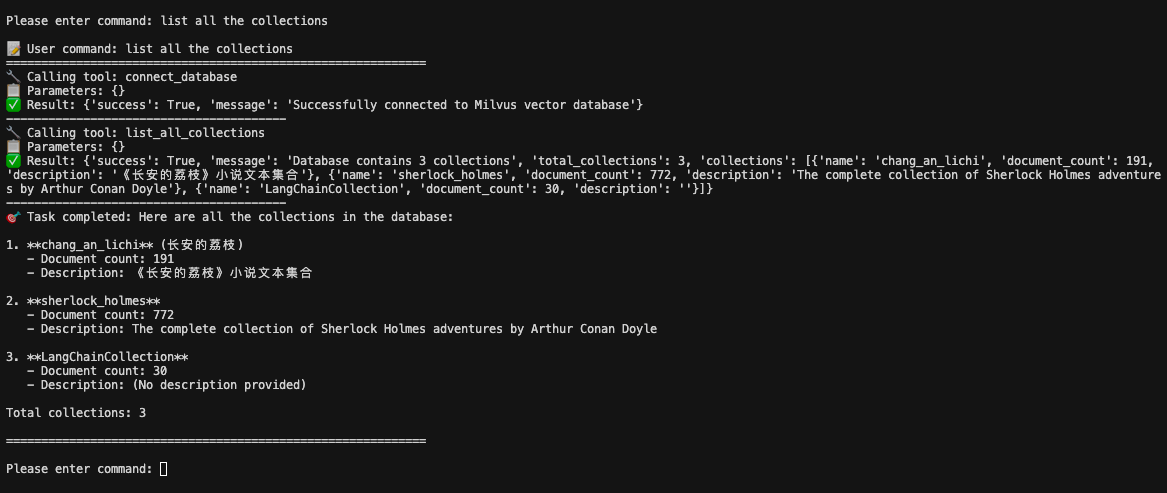Click the clipboard icon on first Parameters line
Screen dimensions: 1167x493
pyautogui.click(x=13, y=91)
